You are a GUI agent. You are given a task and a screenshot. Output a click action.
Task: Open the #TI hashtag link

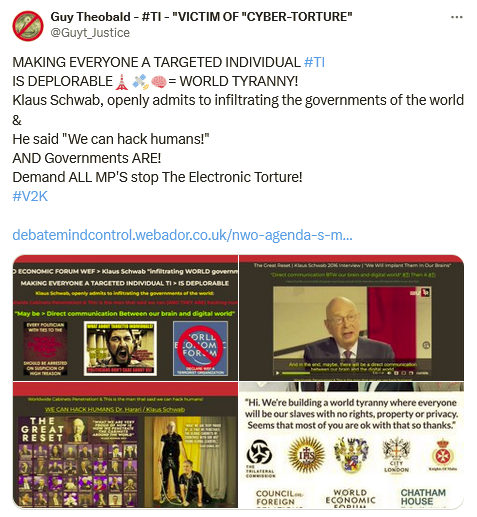click(x=314, y=62)
